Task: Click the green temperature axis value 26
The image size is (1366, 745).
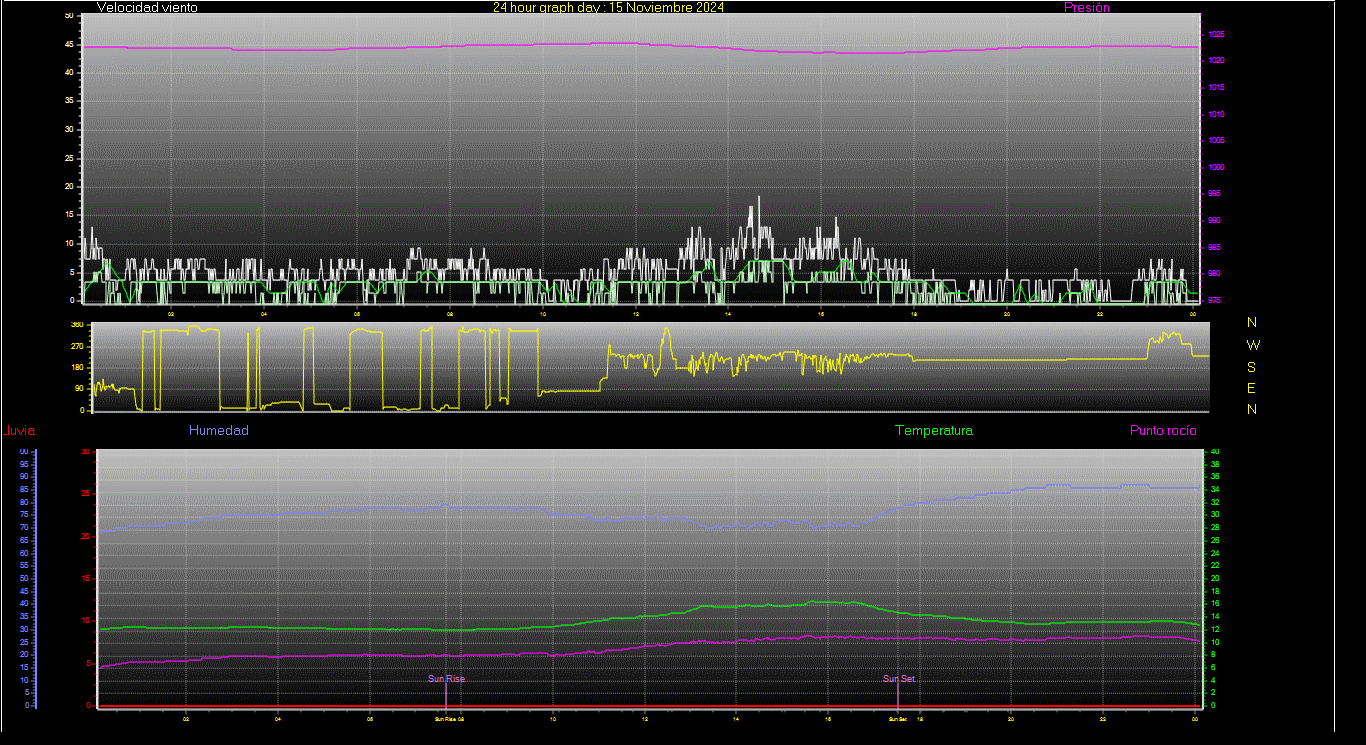Action: pyautogui.click(x=1216, y=540)
